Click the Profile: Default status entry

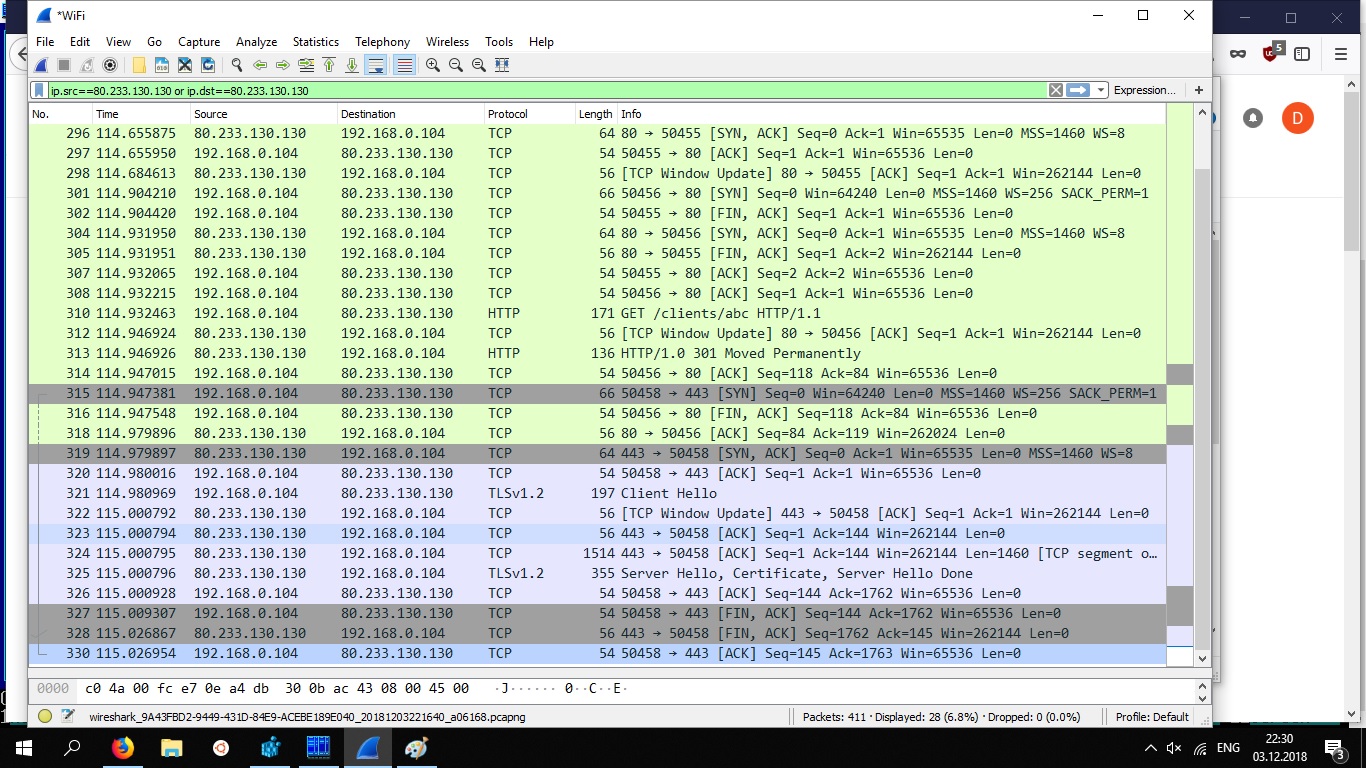click(1152, 716)
